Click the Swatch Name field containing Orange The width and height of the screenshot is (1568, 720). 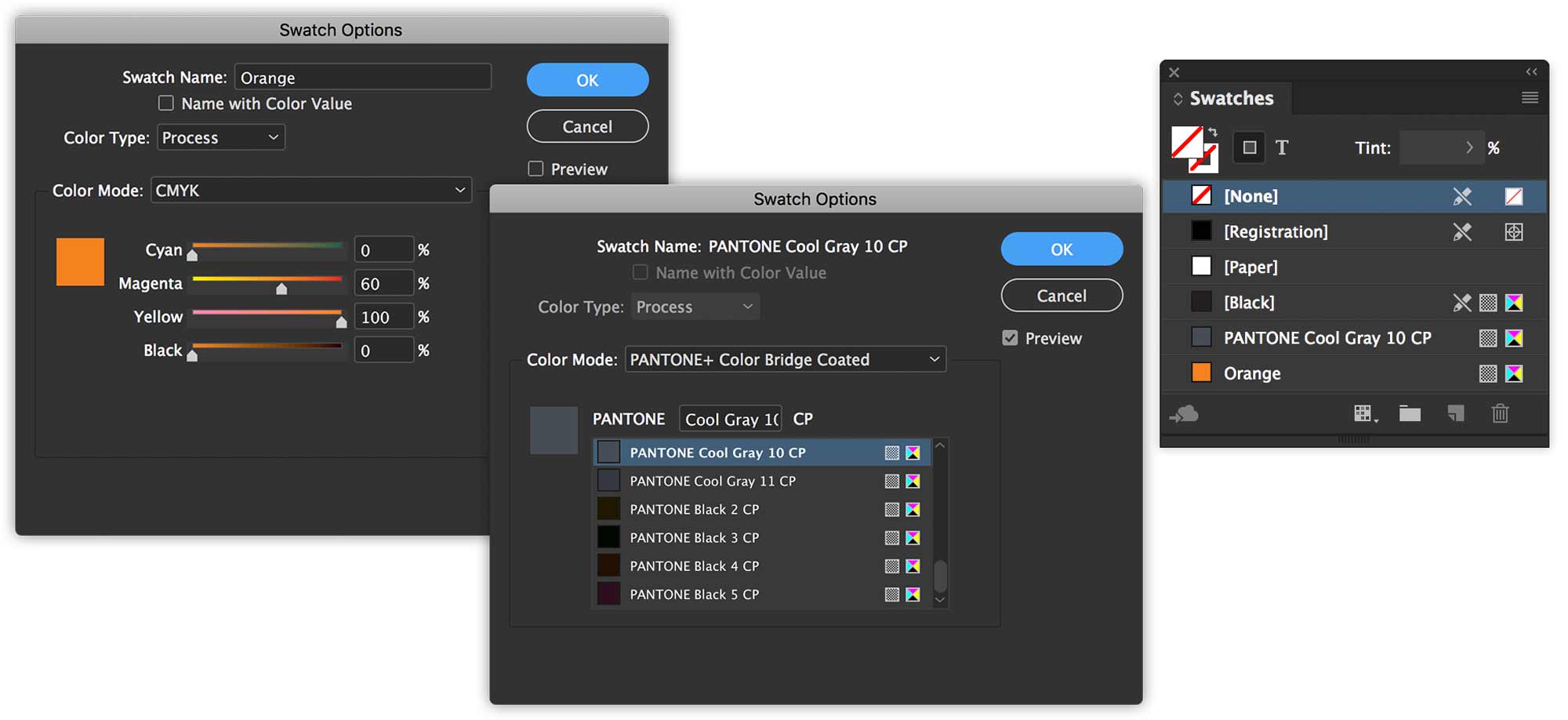tap(363, 77)
